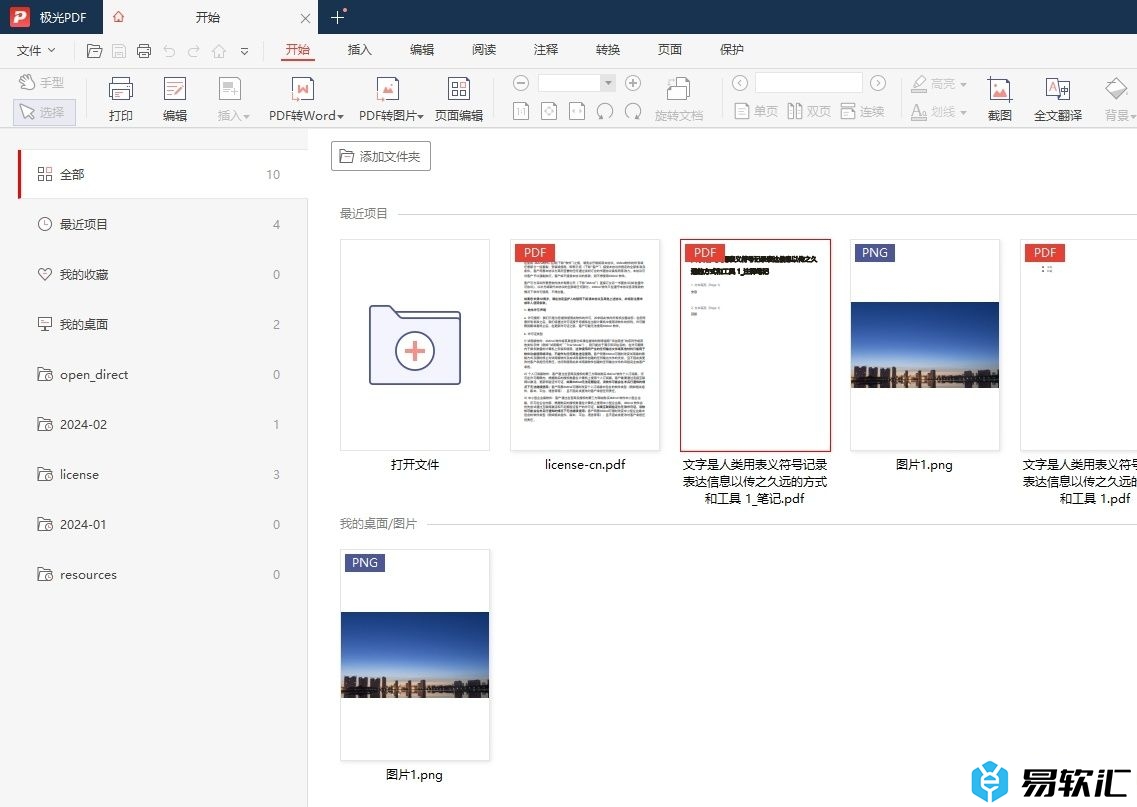The height and width of the screenshot is (807, 1137).
Task: Switch to the 阅读 ribbon tab
Action: point(484,50)
